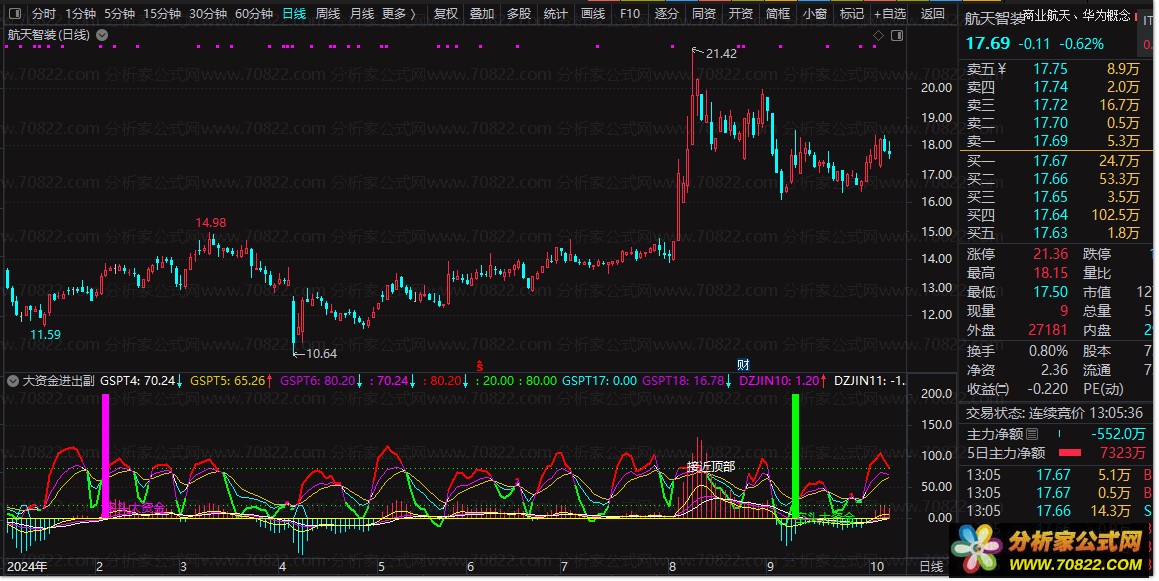Select the 1分钟 chart period
Image resolution: width=1159 pixels, height=581 pixels.
(80, 13)
